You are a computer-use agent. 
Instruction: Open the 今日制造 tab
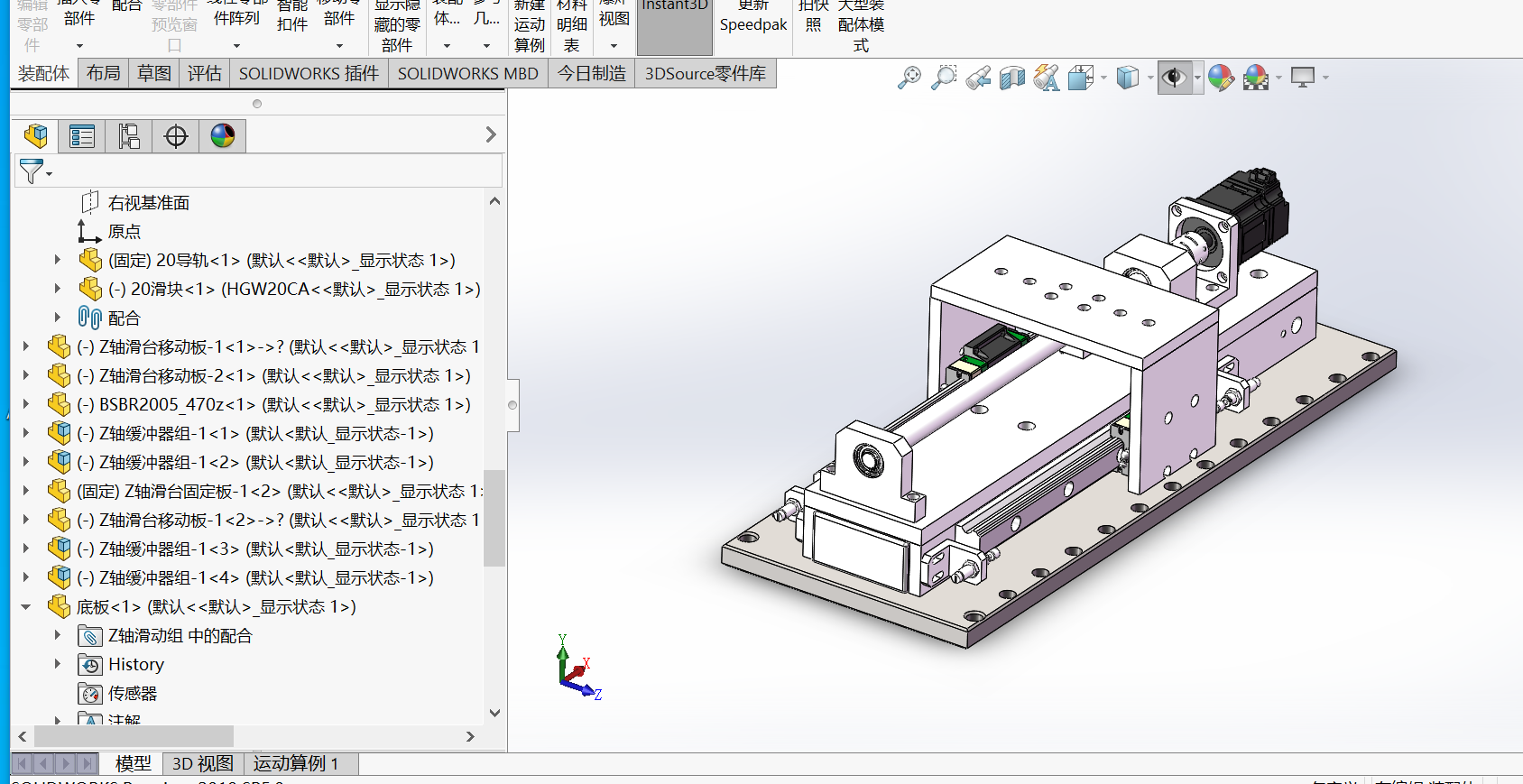pyautogui.click(x=592, y=73)
